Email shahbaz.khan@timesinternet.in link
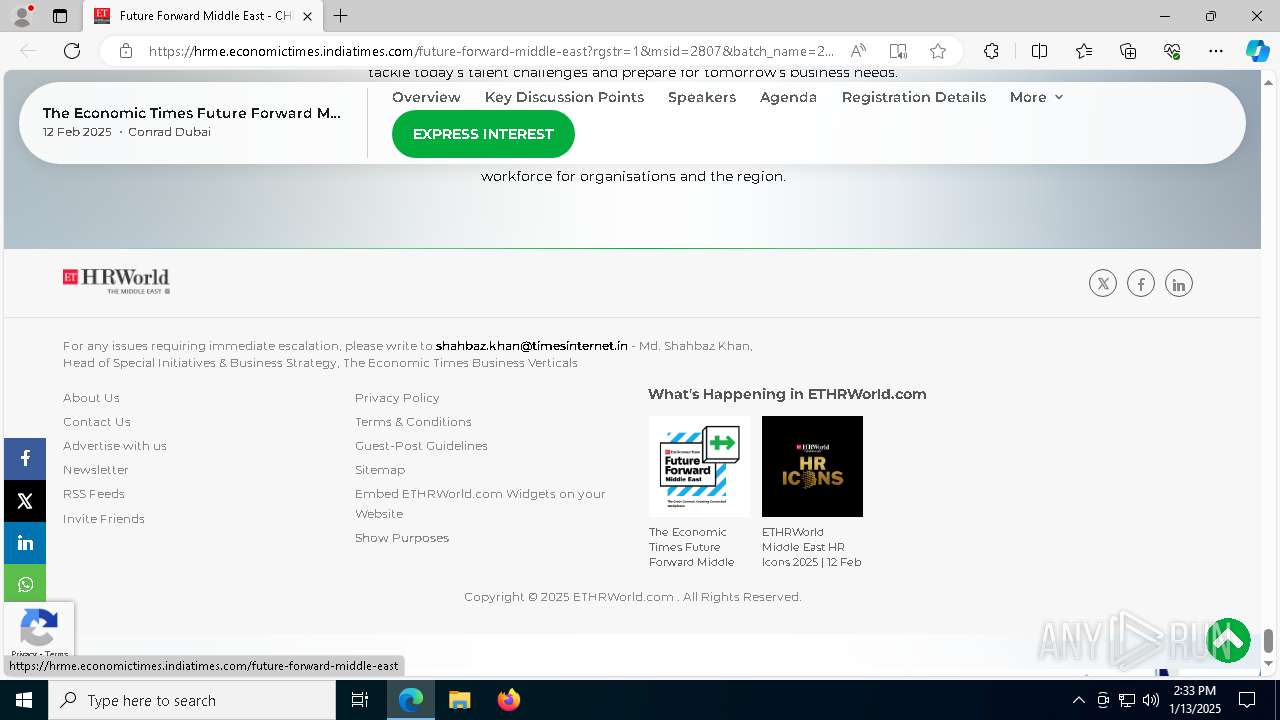1280x720 pixels. coord(532,346)
